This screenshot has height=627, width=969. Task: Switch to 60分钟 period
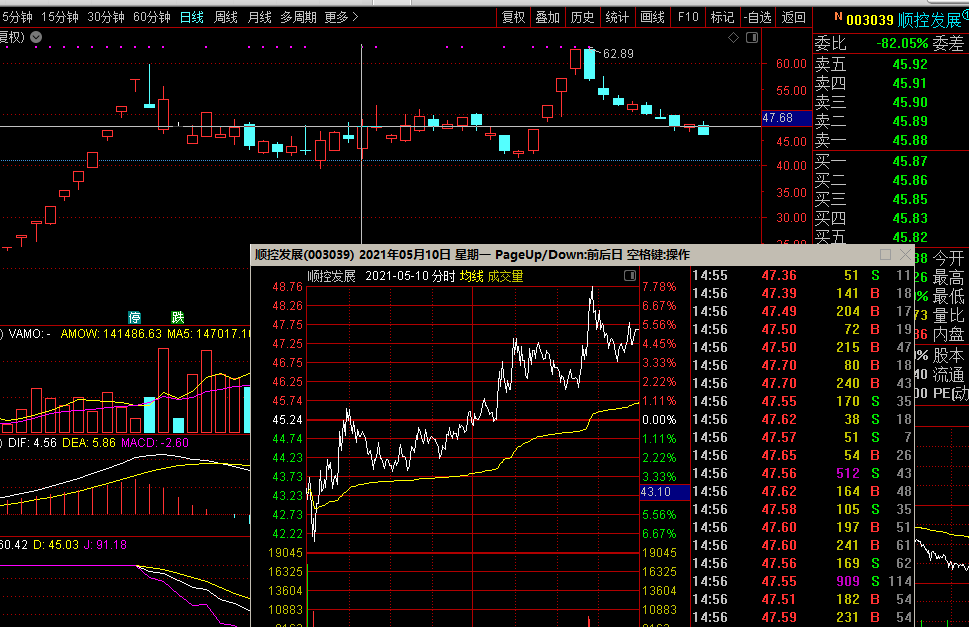[151, 17]
